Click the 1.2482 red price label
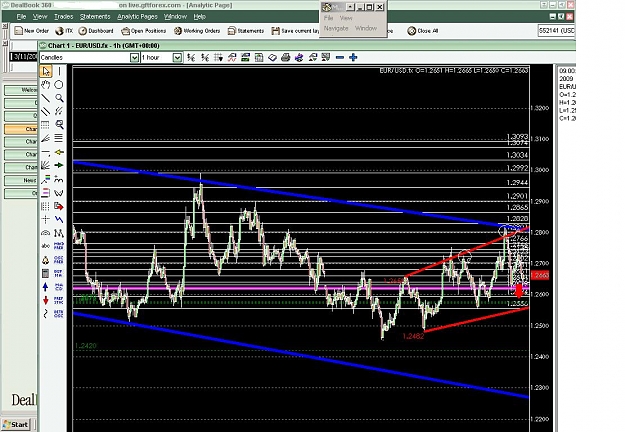 tap(413, 336)
